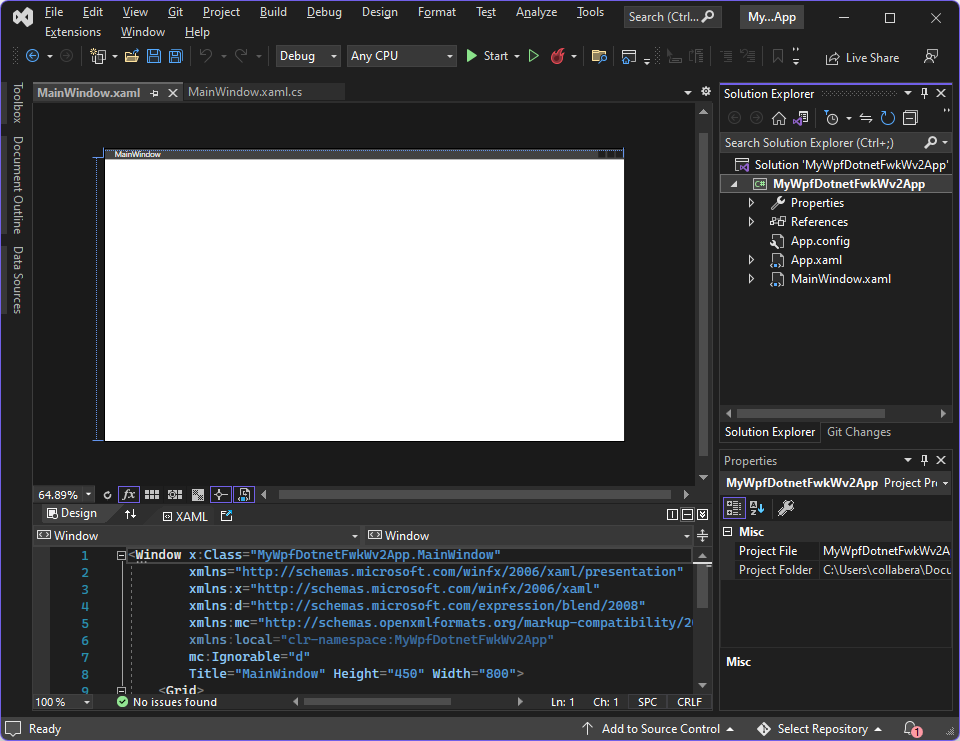
Task: Switch Properties panel to Categorized view
Action: click(736, 507)
